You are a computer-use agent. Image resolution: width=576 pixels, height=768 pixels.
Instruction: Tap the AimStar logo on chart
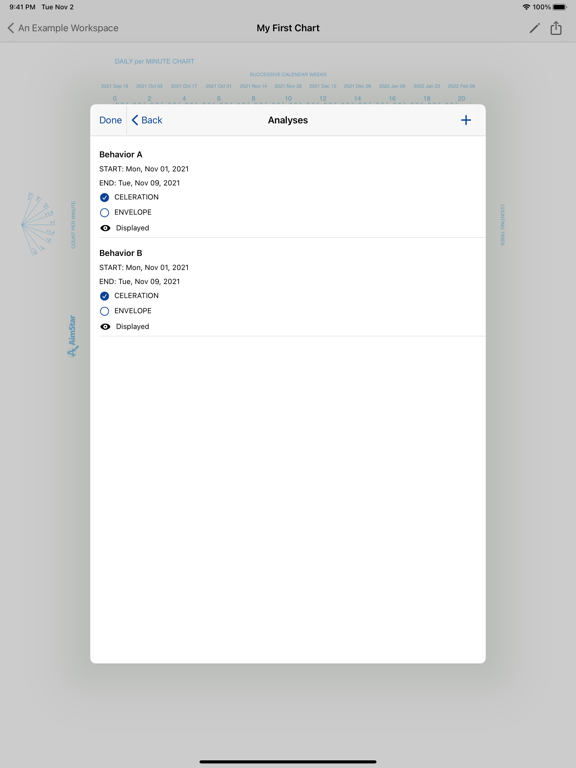(x=72, y=336)
